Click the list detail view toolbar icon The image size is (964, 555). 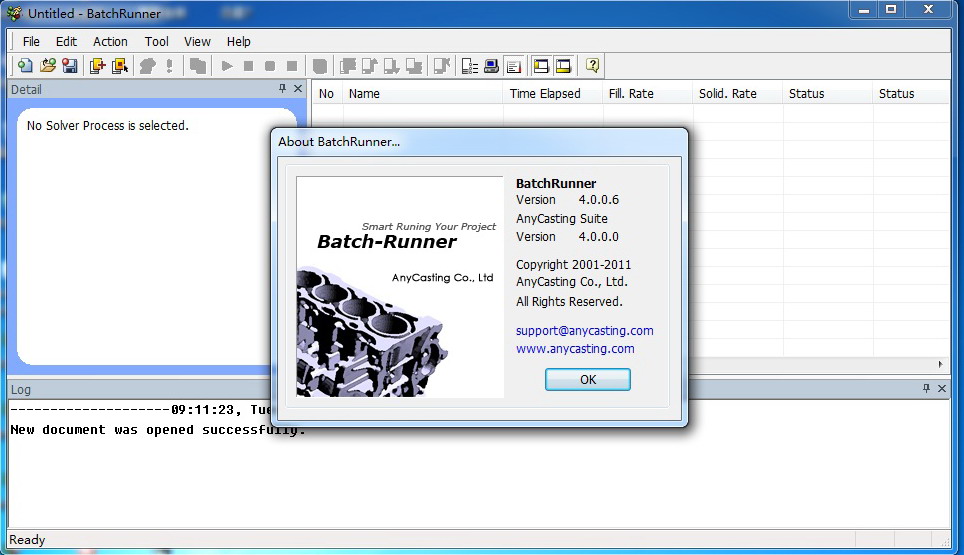click(x=470, y=66)
